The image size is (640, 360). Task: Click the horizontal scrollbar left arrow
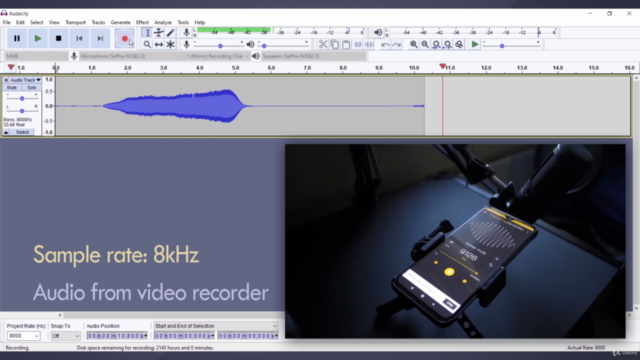coord(60,315)
